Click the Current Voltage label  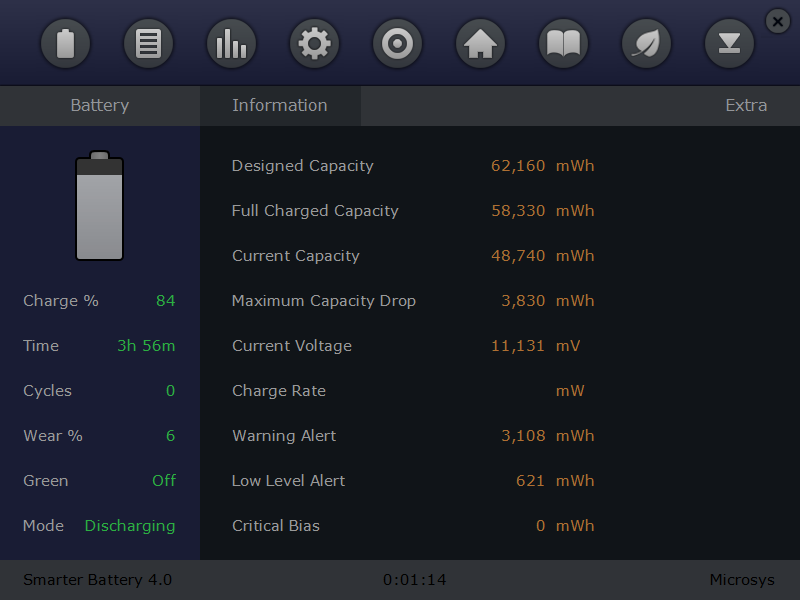(x=292, y=346)
